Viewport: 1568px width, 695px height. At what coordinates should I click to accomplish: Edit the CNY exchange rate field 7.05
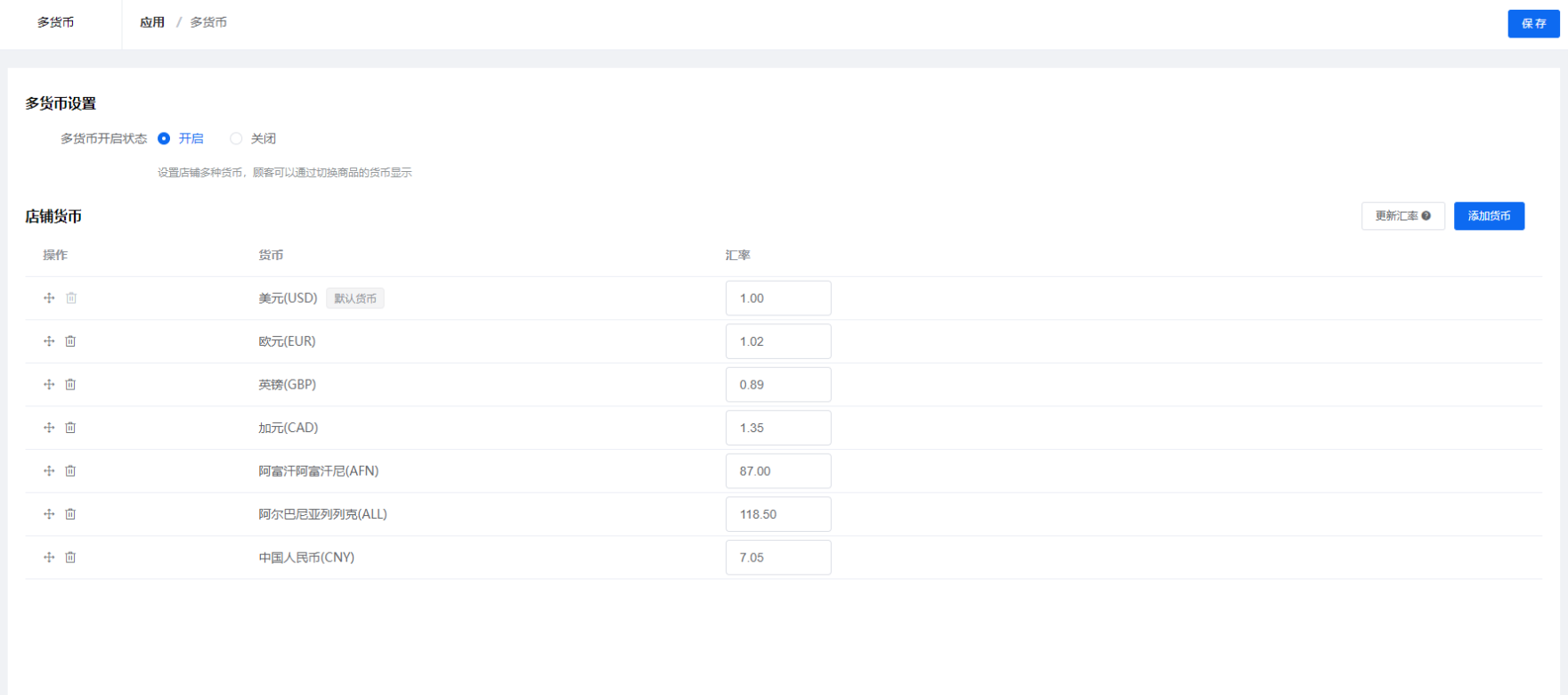point(778,558)
